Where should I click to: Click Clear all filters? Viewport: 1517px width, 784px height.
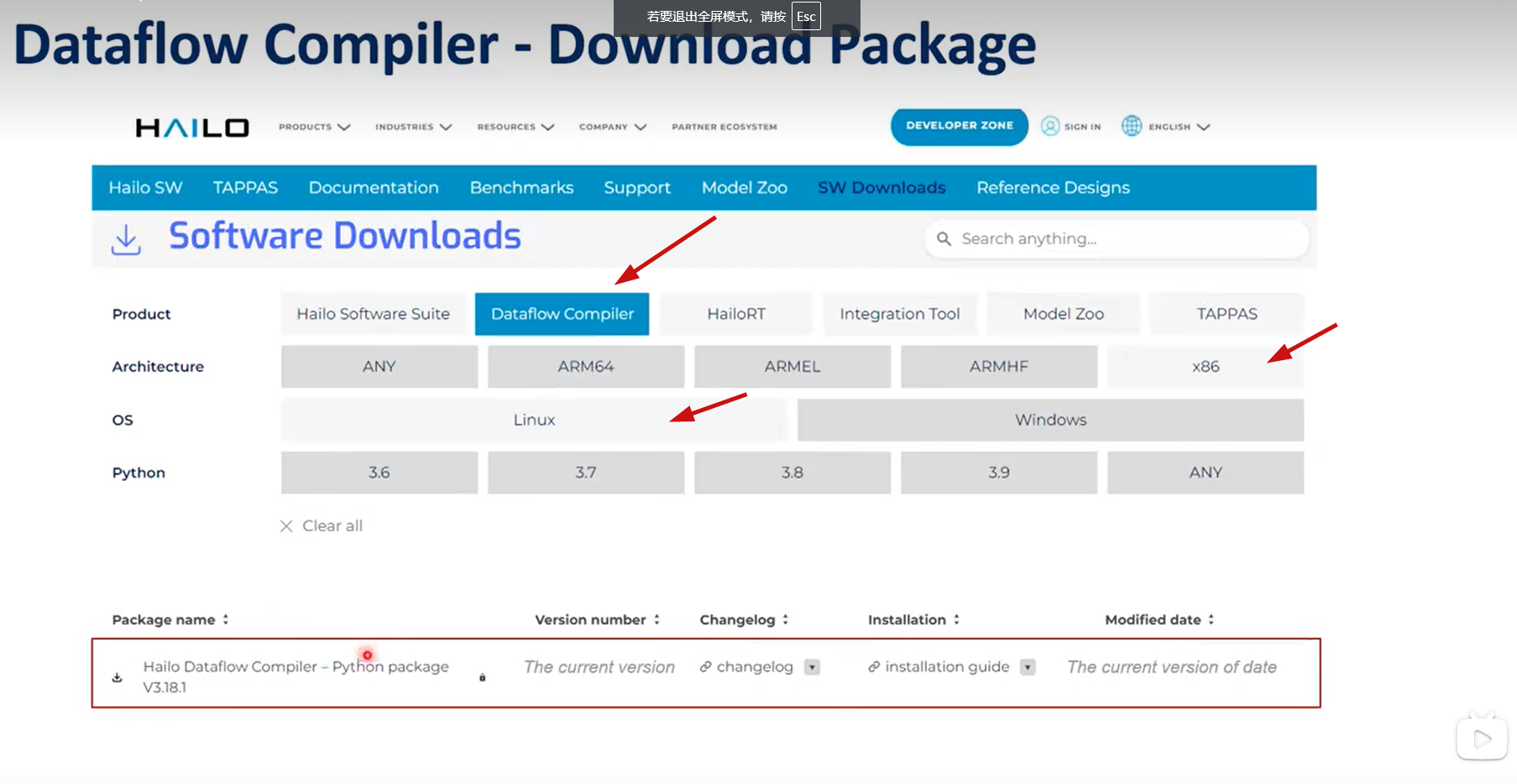(332, 526)
